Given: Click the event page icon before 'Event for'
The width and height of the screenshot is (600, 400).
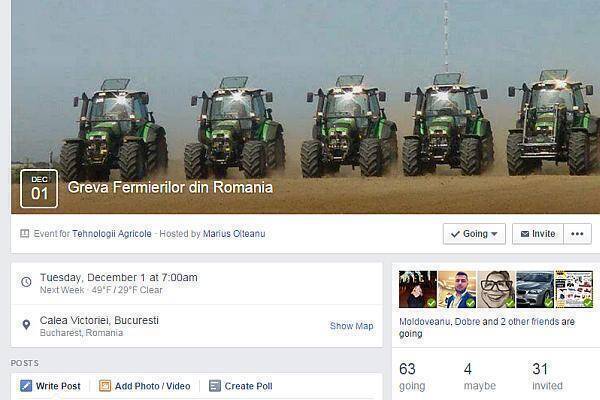Looking at the screenshot, I should tap(24, 233).
